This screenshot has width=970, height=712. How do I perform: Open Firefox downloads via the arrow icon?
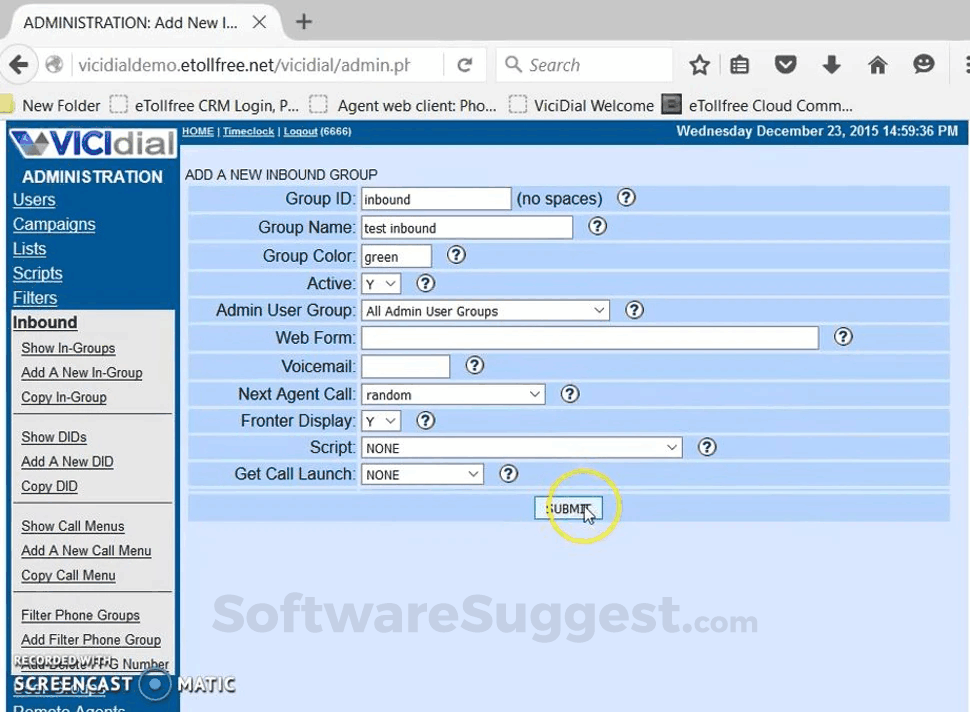(831, 64)
